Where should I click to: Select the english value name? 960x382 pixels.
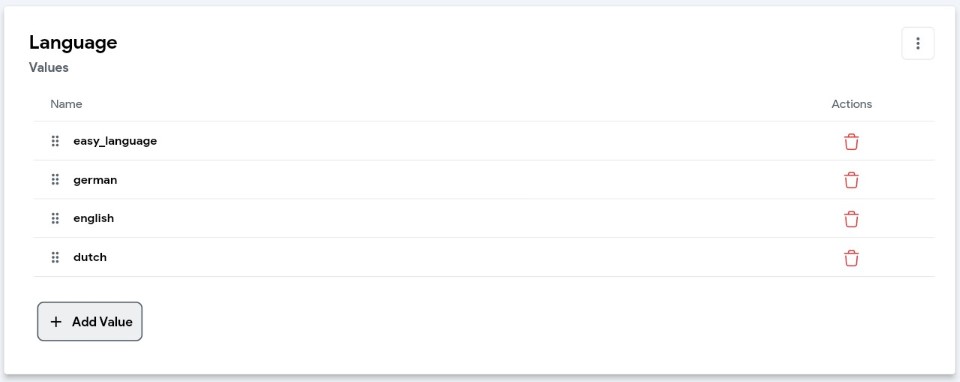[x=94, y=218]
